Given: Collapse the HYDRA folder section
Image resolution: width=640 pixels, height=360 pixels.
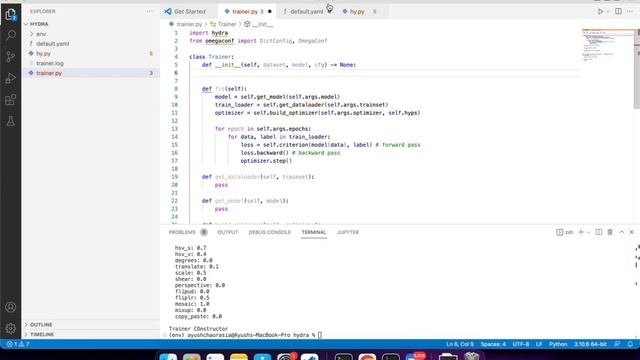Looking at the screenshot, I should pos(91,24).
